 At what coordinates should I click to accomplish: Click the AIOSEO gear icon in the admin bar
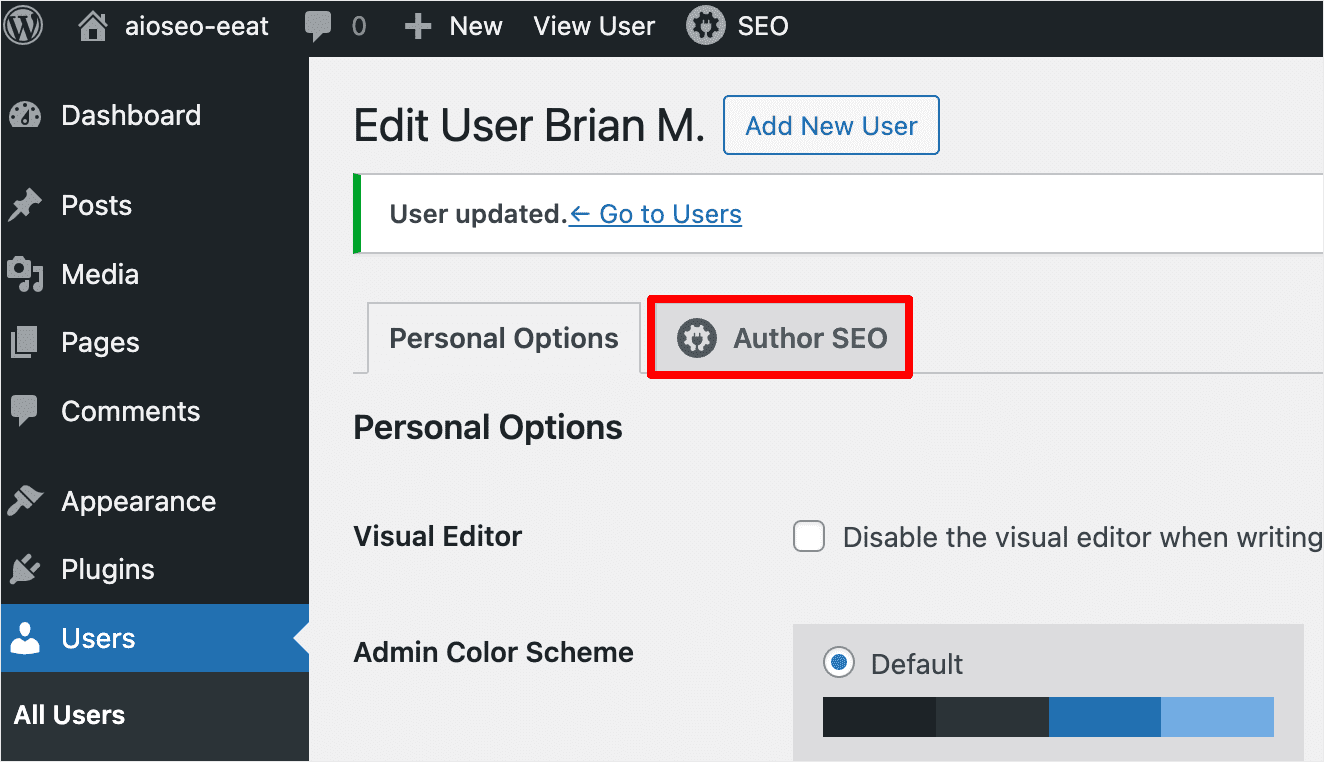click(704, 26)
